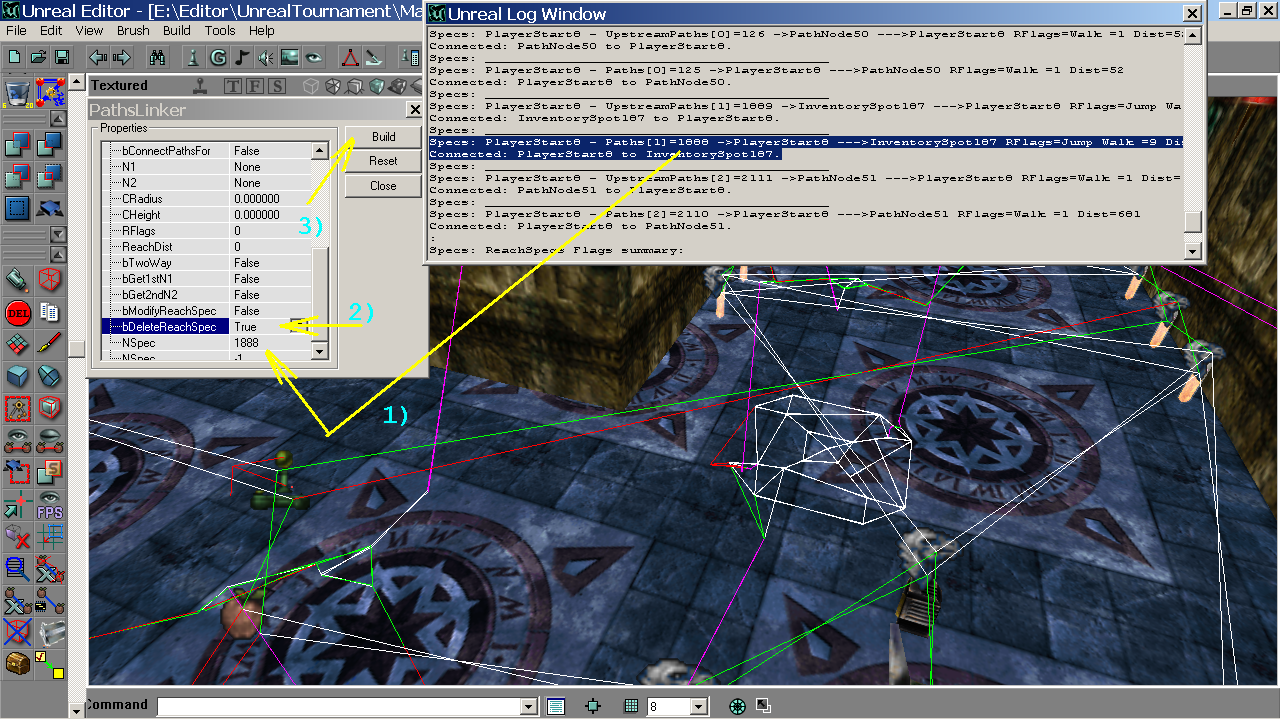Click the Realtime preview joystick icon
Image resolution: width=1280 pixels, height=720 pixels.
tap(200, 86)
